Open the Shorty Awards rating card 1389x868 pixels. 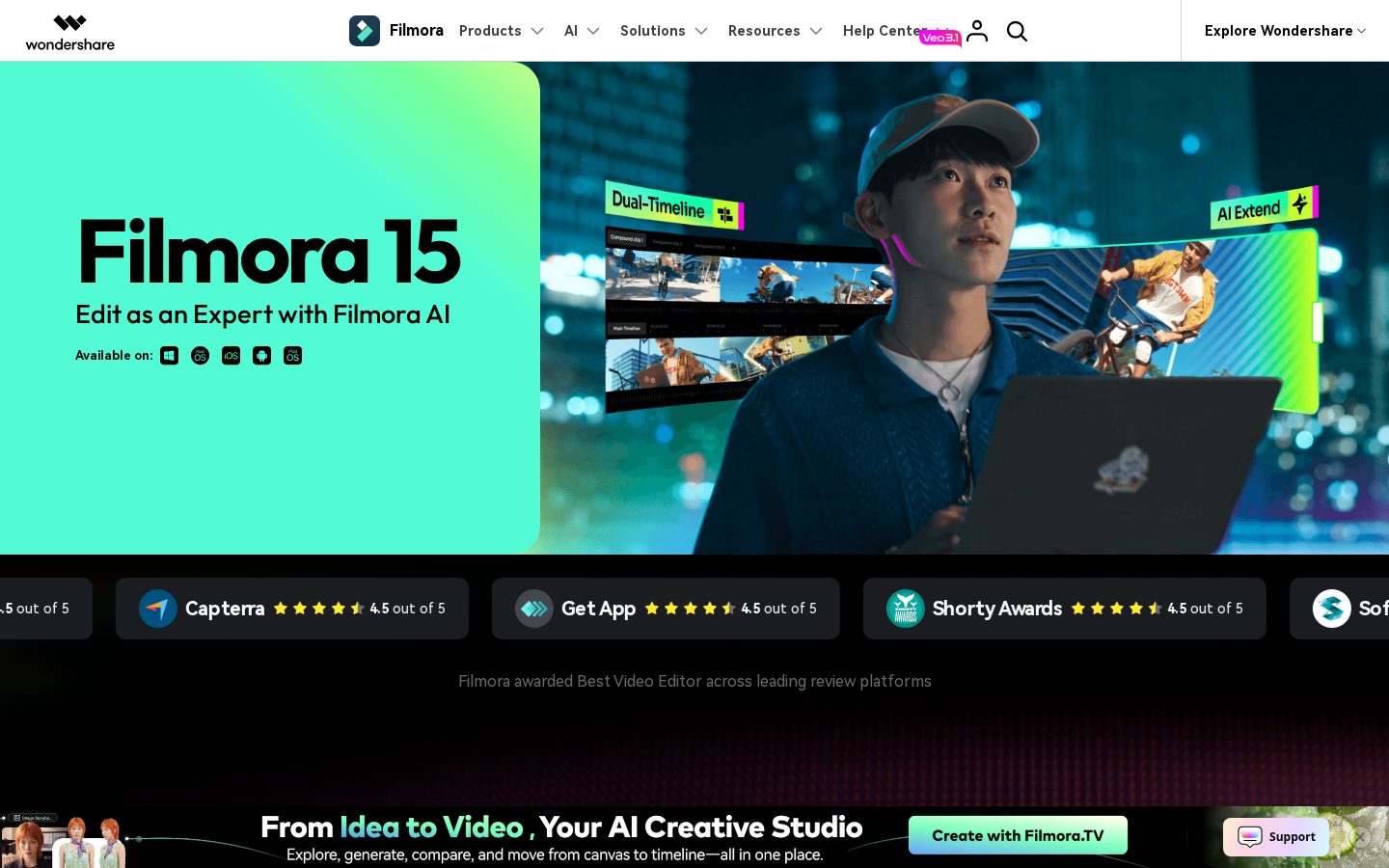(1065, 609)
